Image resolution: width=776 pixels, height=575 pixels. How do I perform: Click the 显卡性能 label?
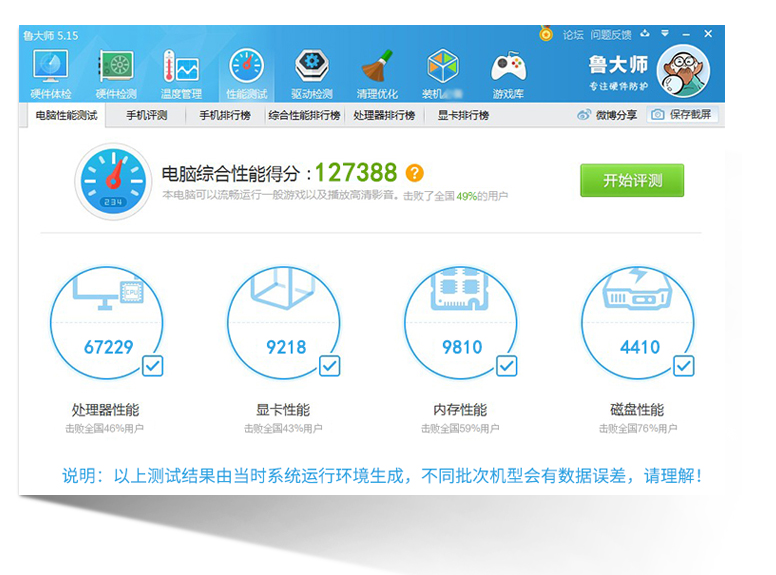pos(283,410)
